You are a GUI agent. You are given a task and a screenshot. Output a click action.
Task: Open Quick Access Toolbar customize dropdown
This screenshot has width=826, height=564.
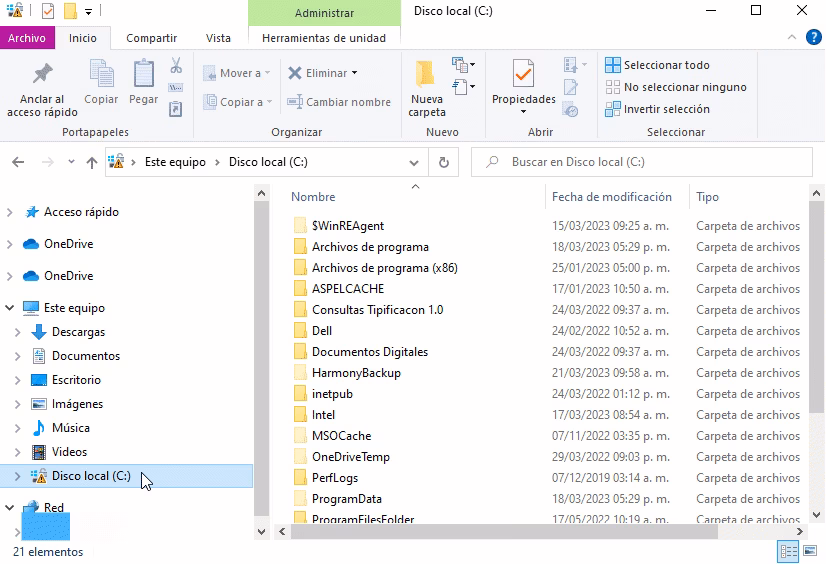pos(88,12)
